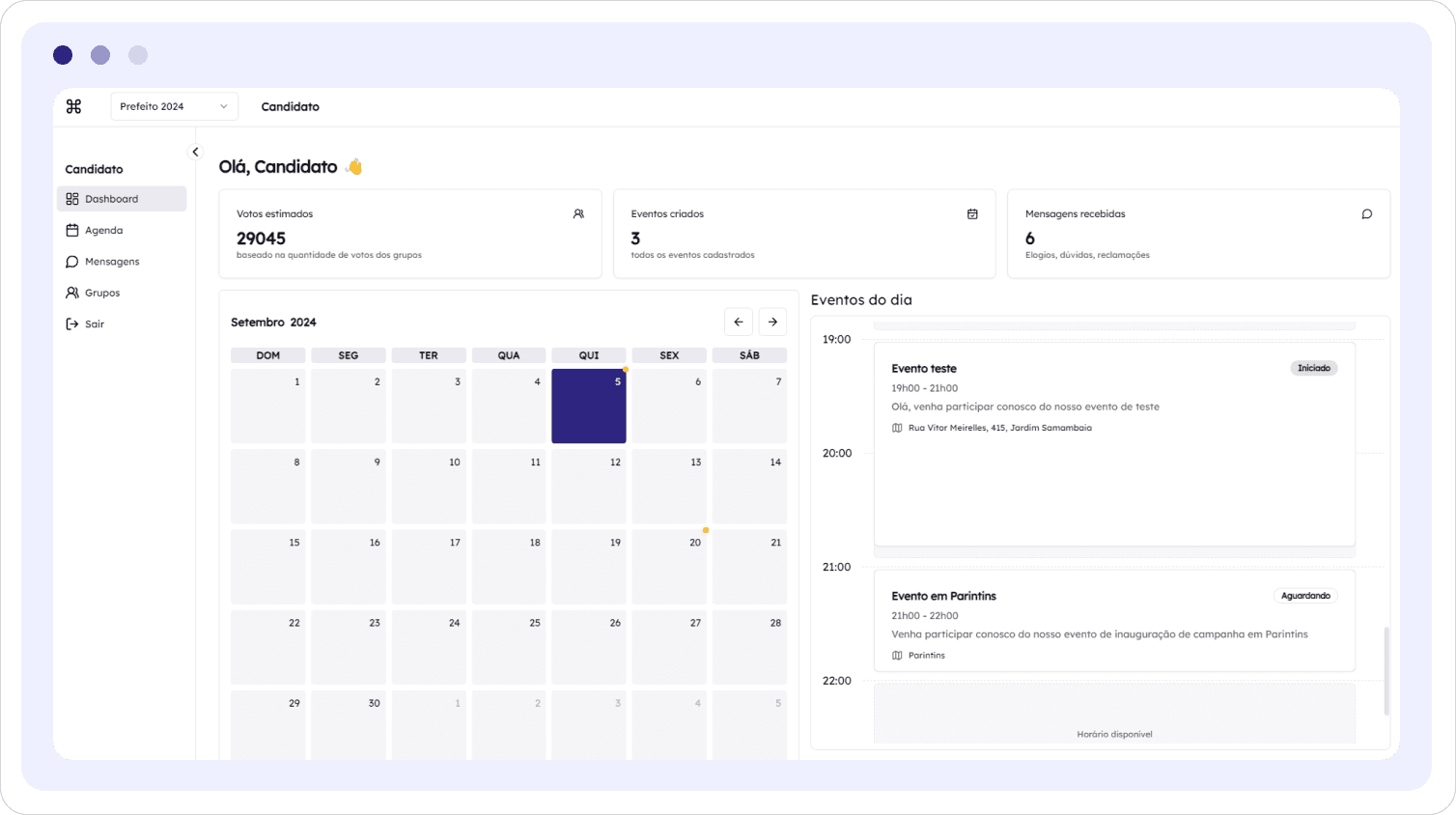
Task: Click the Setembro 2024 month title
Action: 273,323
